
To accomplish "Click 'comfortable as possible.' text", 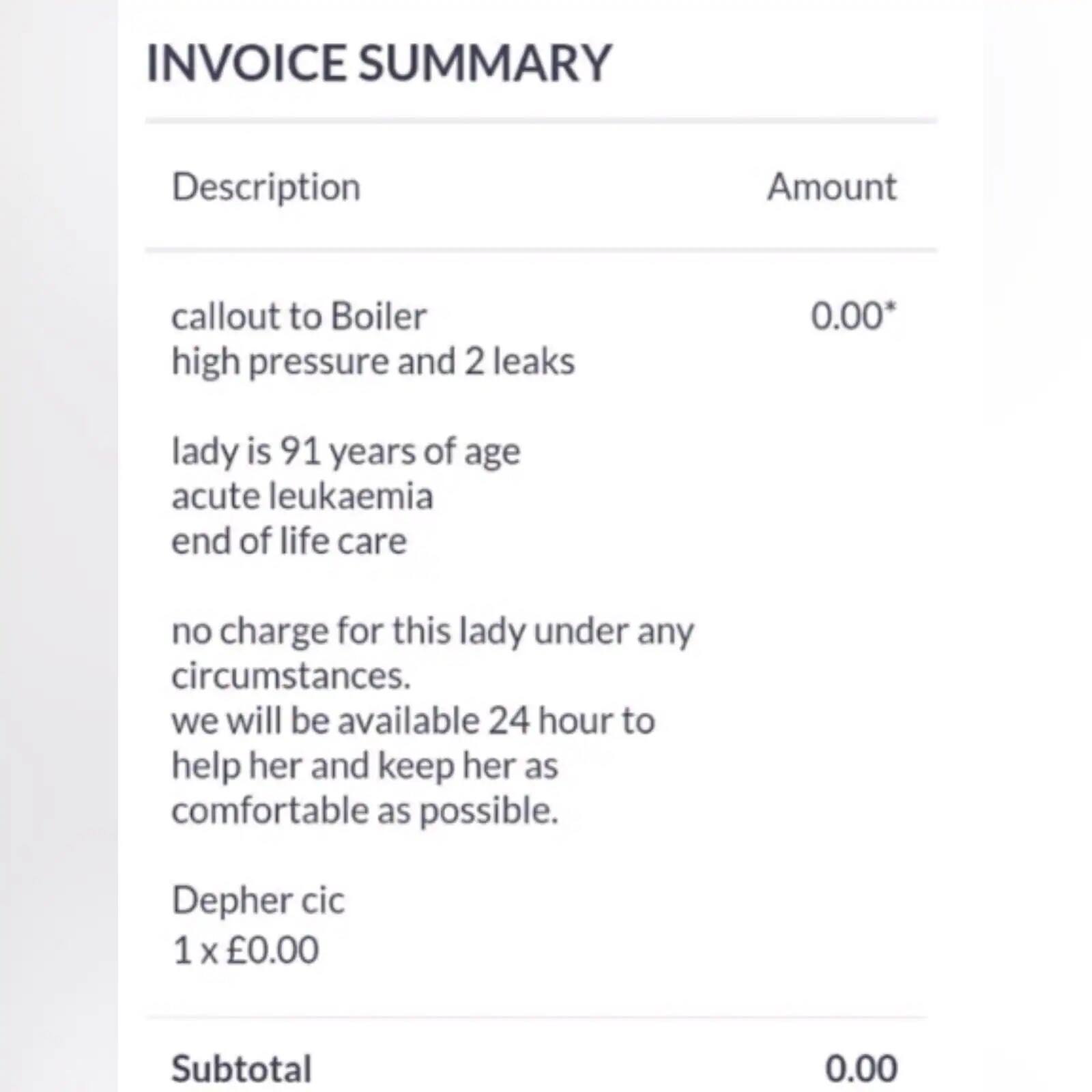I will pyautogui.click(x=364, y=811).
